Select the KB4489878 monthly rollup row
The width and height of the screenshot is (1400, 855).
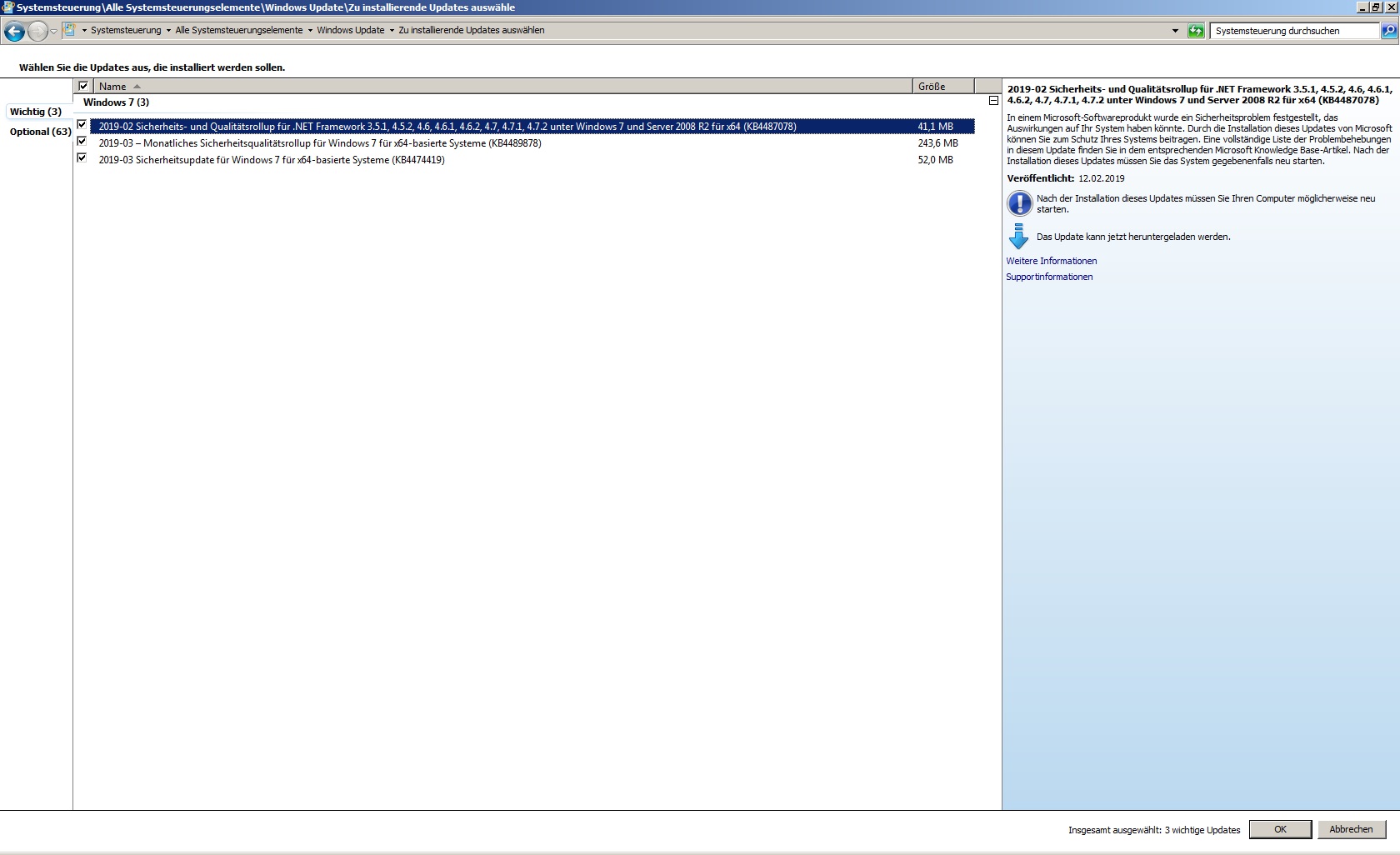532,143
